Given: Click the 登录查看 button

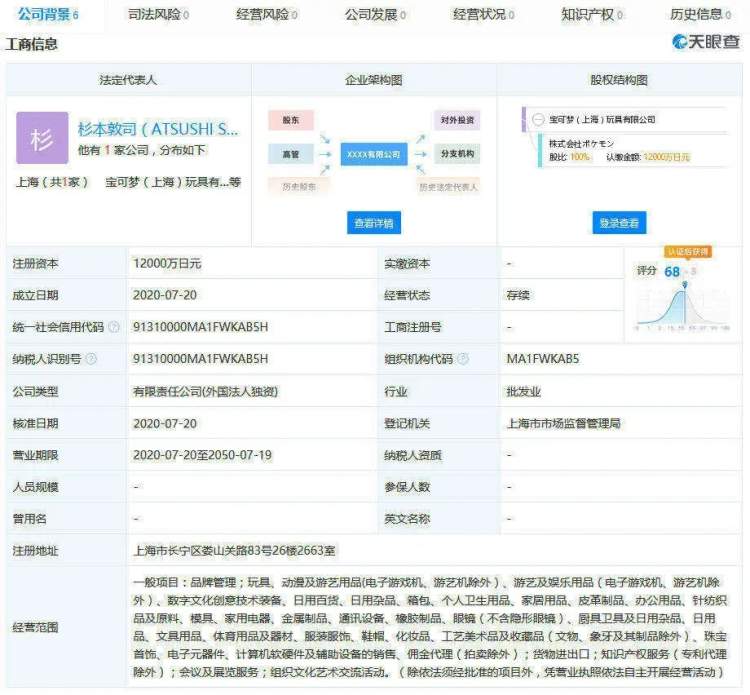Looking at the screenshot, I should click(619, 223).
